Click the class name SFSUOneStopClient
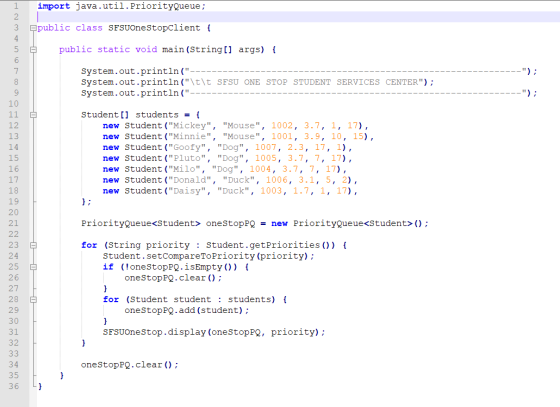Image resolution: width=560 pixels, height=407 pixels. pos(154,28)
